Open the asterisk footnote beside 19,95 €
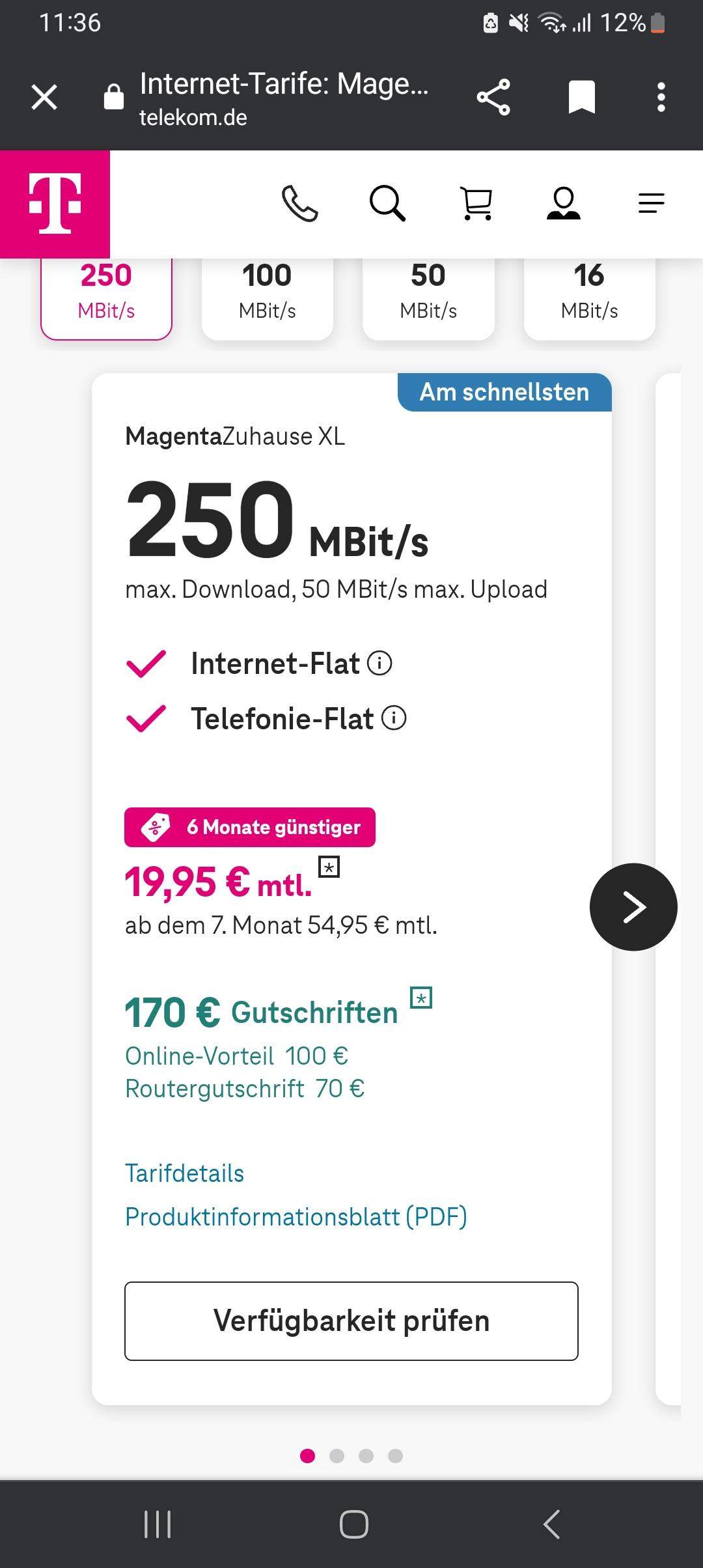The height and width of the screenshot is (1568, 703). (329, 869)
